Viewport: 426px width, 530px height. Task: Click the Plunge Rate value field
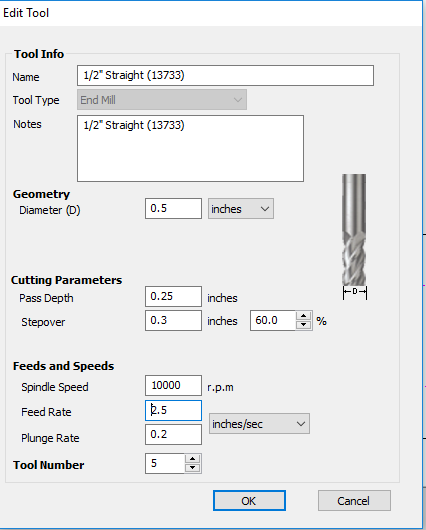[173, 434]
